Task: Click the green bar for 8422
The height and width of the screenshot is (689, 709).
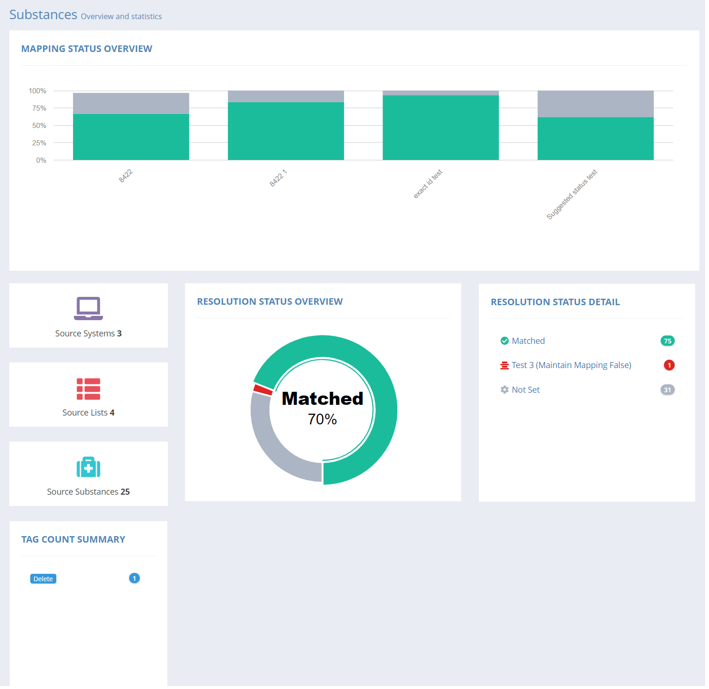Action: coord(131,138)
